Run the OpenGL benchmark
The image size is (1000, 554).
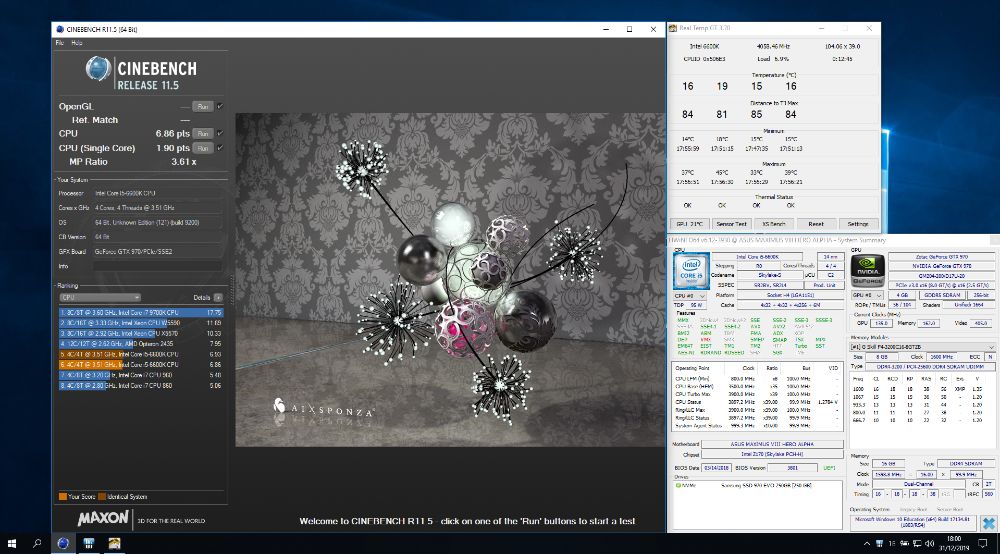pyautogui.click(x=203, y=106)
